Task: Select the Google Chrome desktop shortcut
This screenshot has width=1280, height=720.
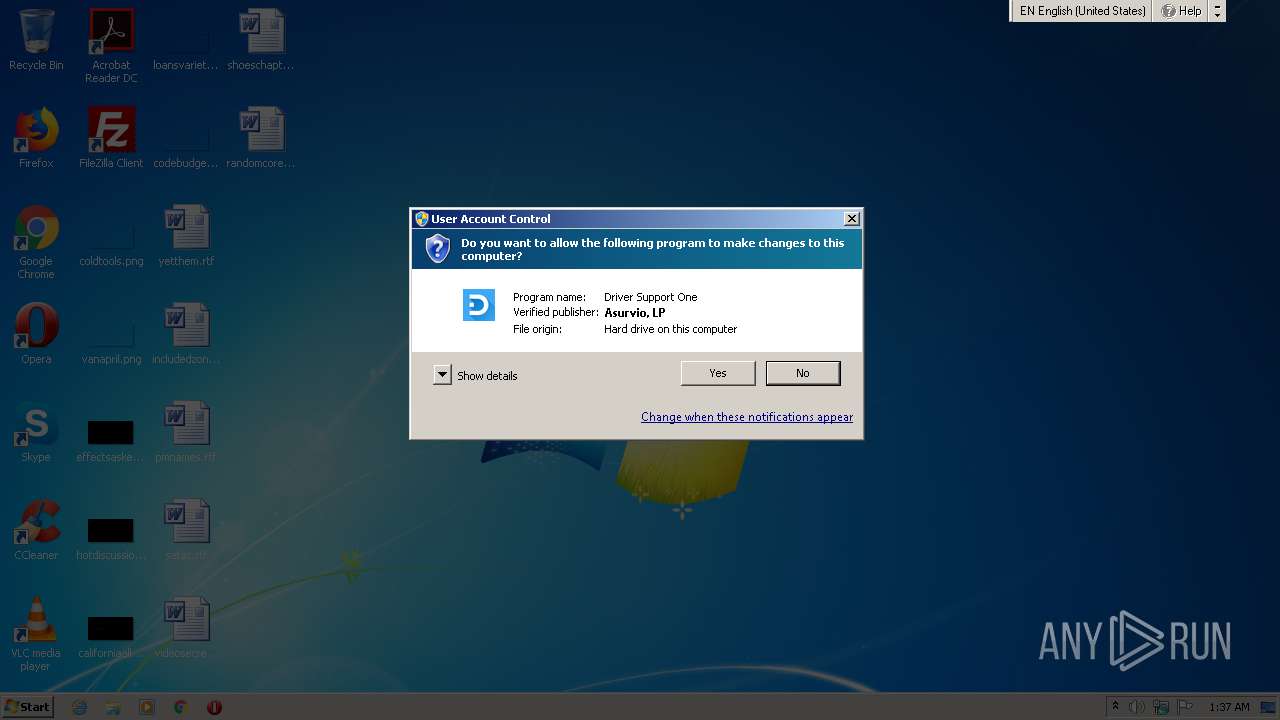Action: (x=36, y=242)
